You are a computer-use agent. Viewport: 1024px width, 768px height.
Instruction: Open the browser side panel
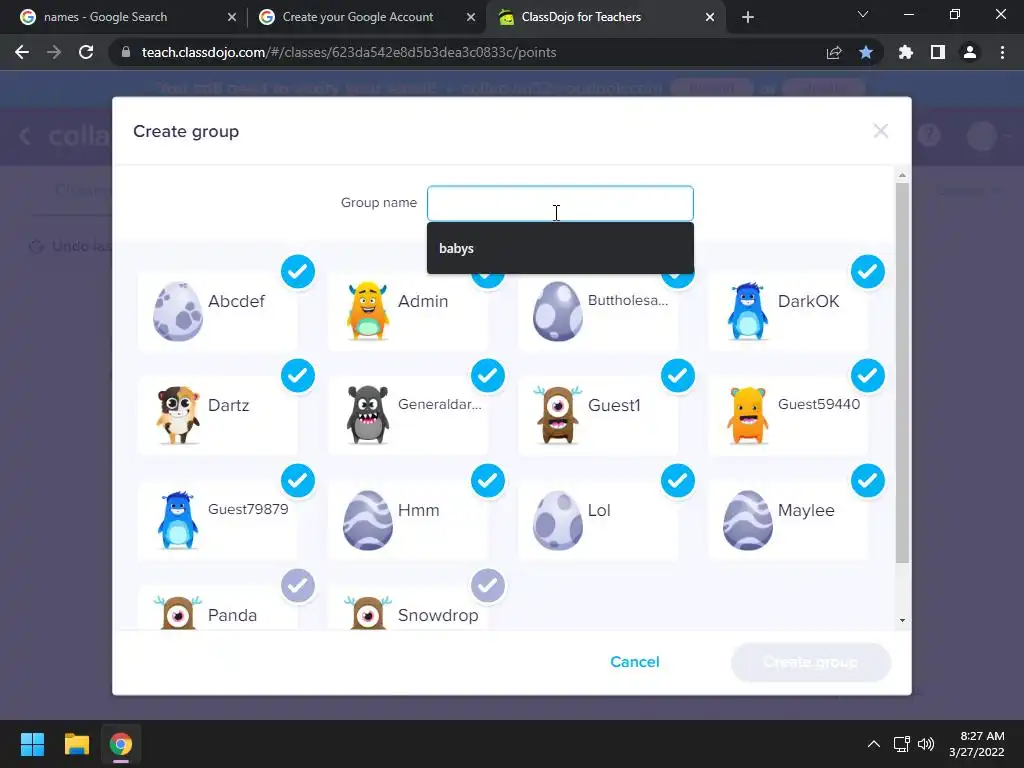(938, 52)
